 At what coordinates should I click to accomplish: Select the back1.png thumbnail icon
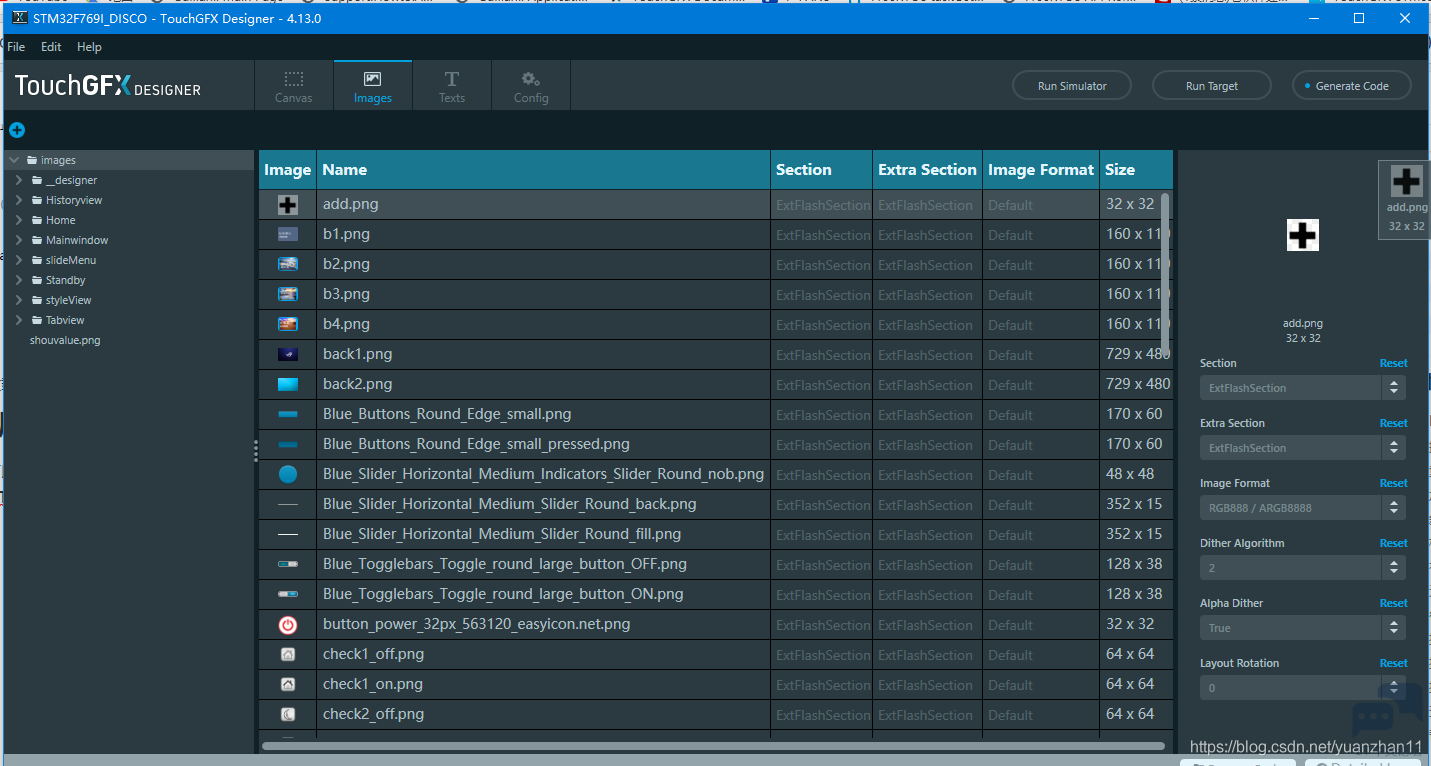288,354
